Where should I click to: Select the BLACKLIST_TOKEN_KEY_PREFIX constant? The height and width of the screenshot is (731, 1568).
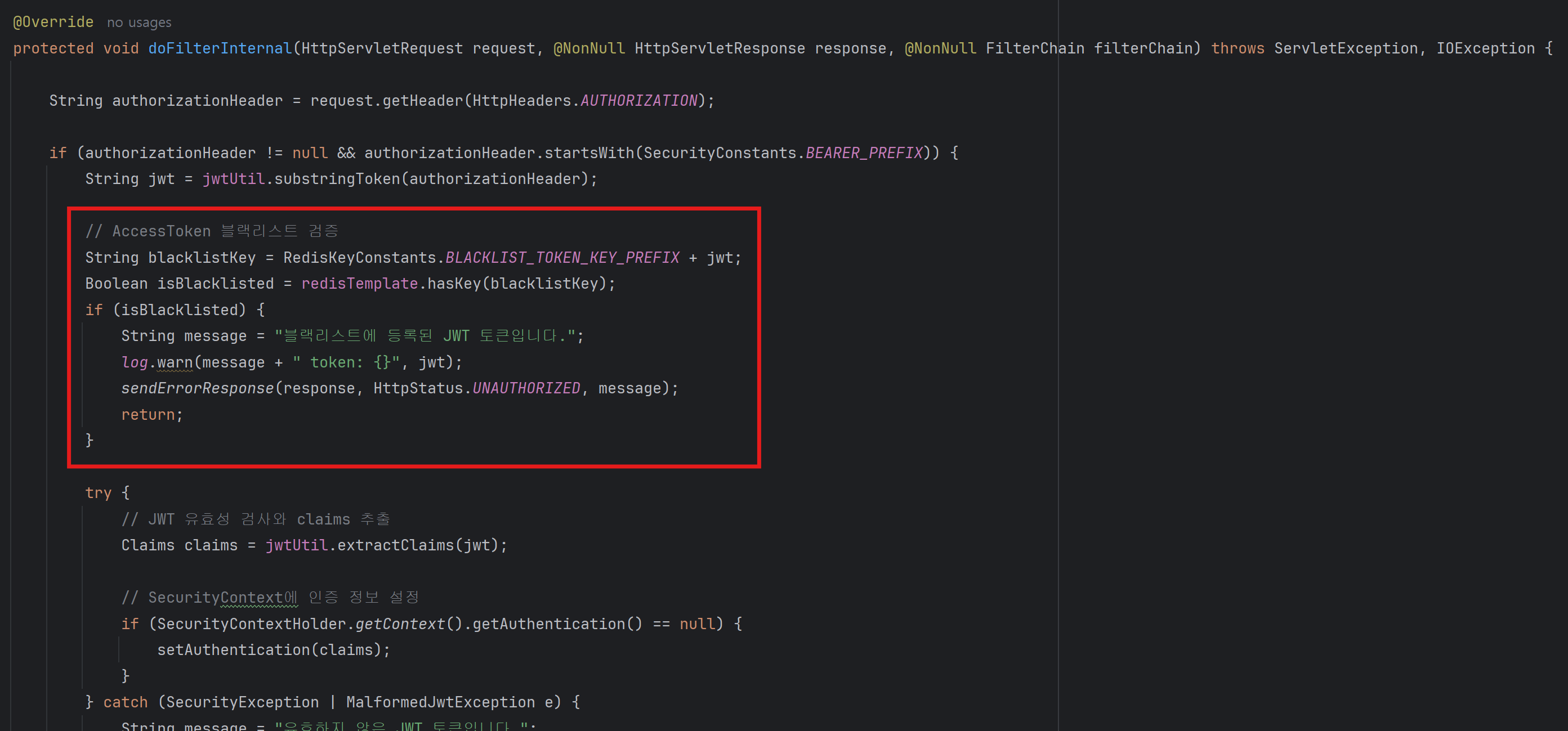(x=562, y=257)
